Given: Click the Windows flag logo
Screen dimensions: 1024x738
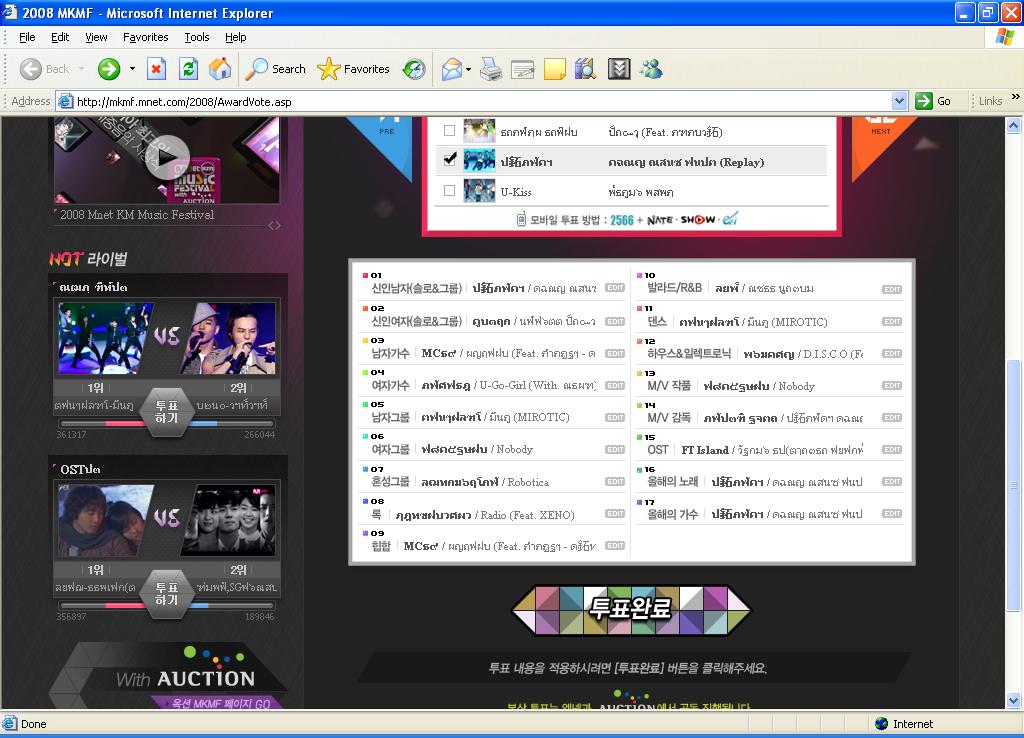Looking at the screenshot, I should point(1004,37).
